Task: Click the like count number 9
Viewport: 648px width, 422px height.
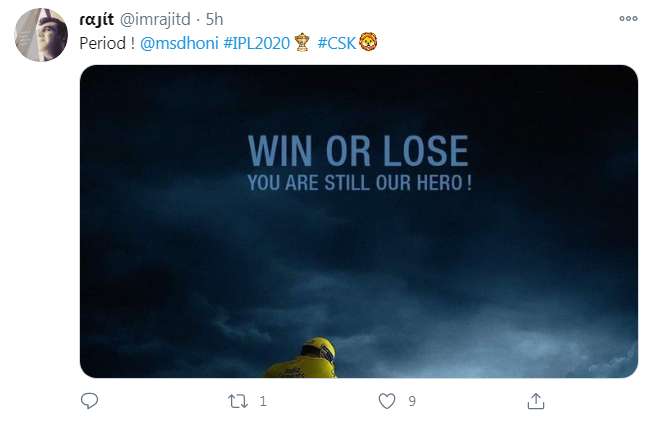Action: 412,401
